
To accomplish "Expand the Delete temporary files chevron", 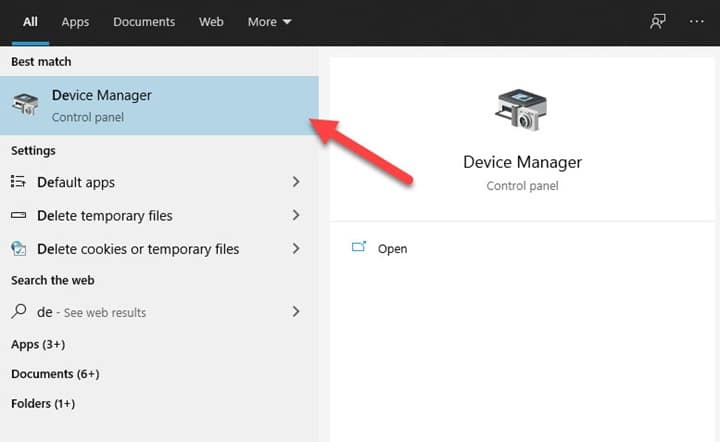I will point(296,215).
